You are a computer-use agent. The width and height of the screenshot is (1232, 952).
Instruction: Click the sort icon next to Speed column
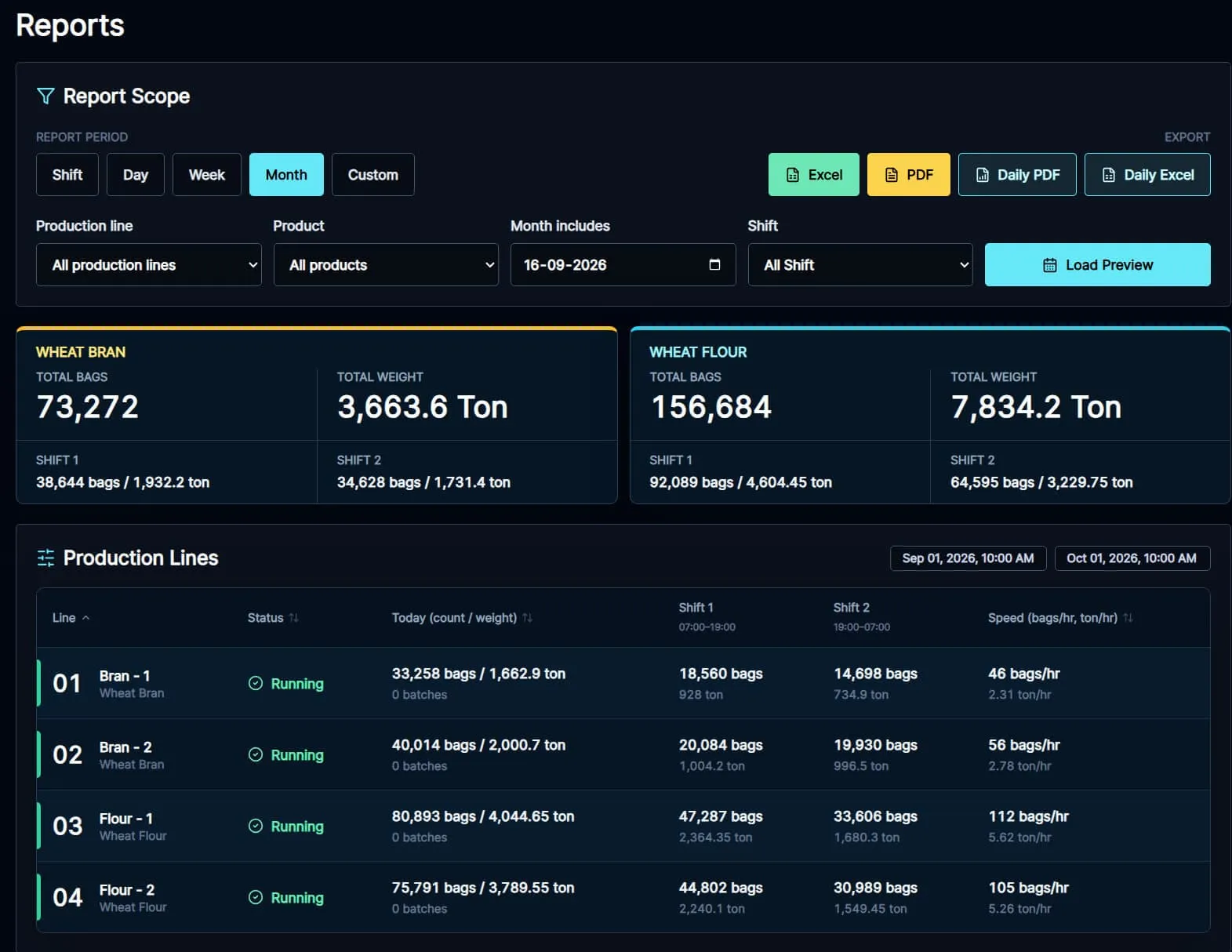pos(1128,618)
